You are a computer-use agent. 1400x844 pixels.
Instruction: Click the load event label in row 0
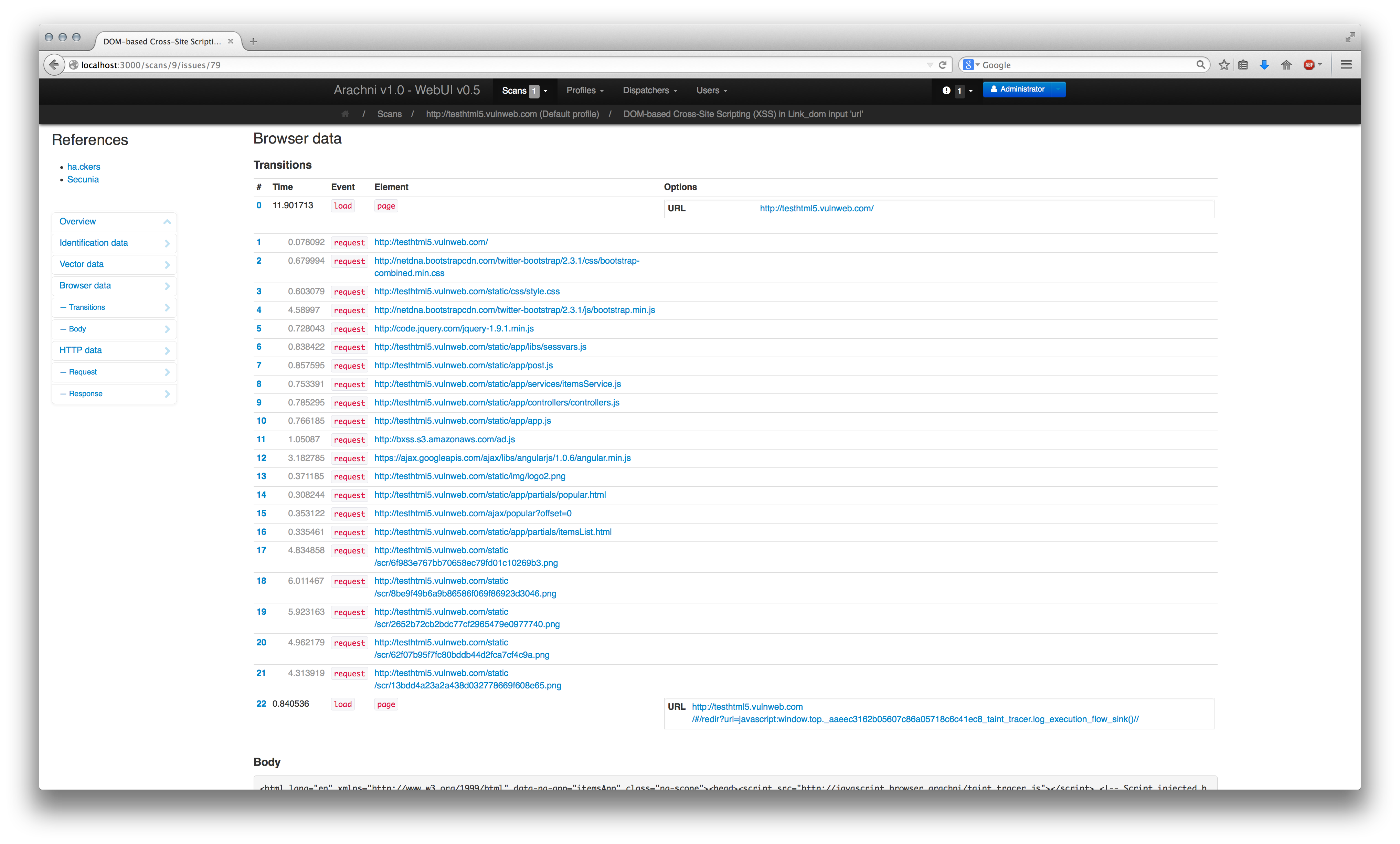point(343,206)
